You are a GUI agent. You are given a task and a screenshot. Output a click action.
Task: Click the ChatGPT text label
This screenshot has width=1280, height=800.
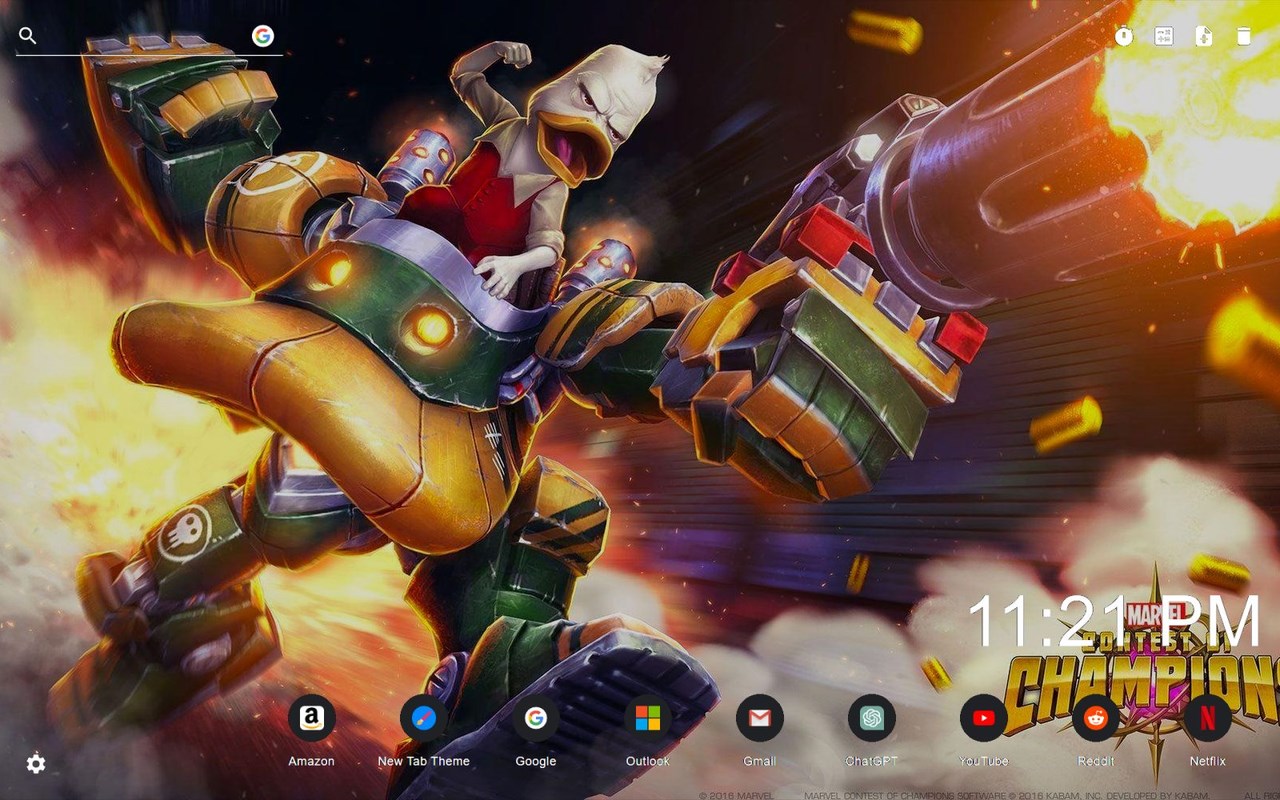pos(872,761)
